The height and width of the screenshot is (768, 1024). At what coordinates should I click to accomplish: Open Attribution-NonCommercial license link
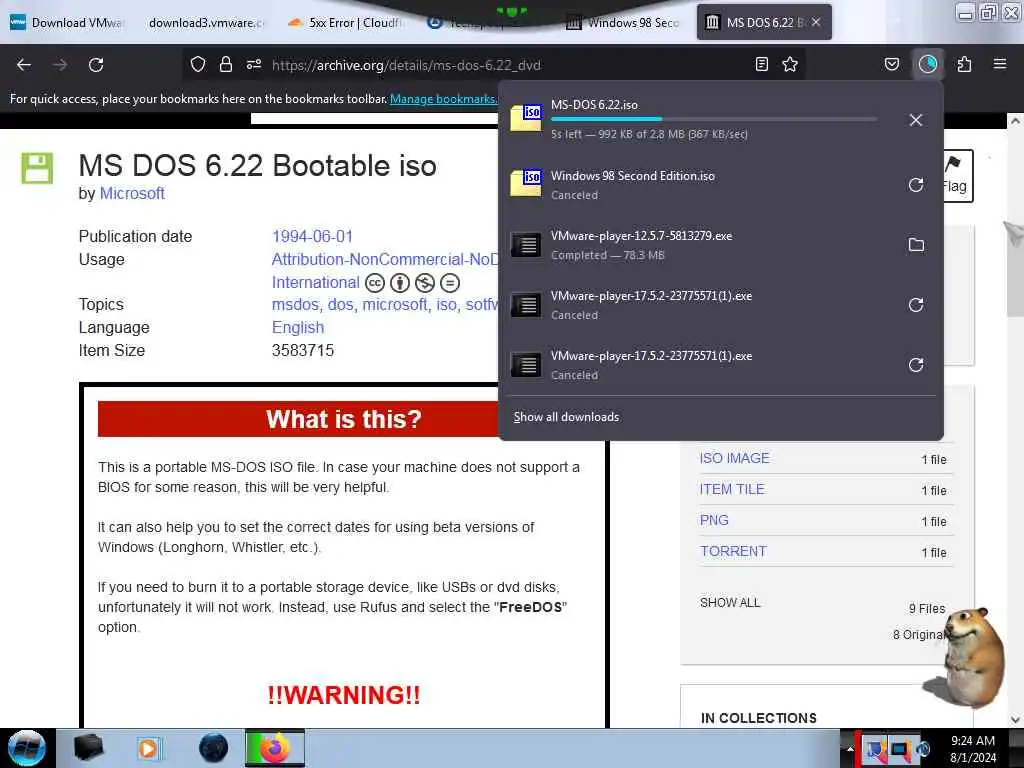(385, 259)
